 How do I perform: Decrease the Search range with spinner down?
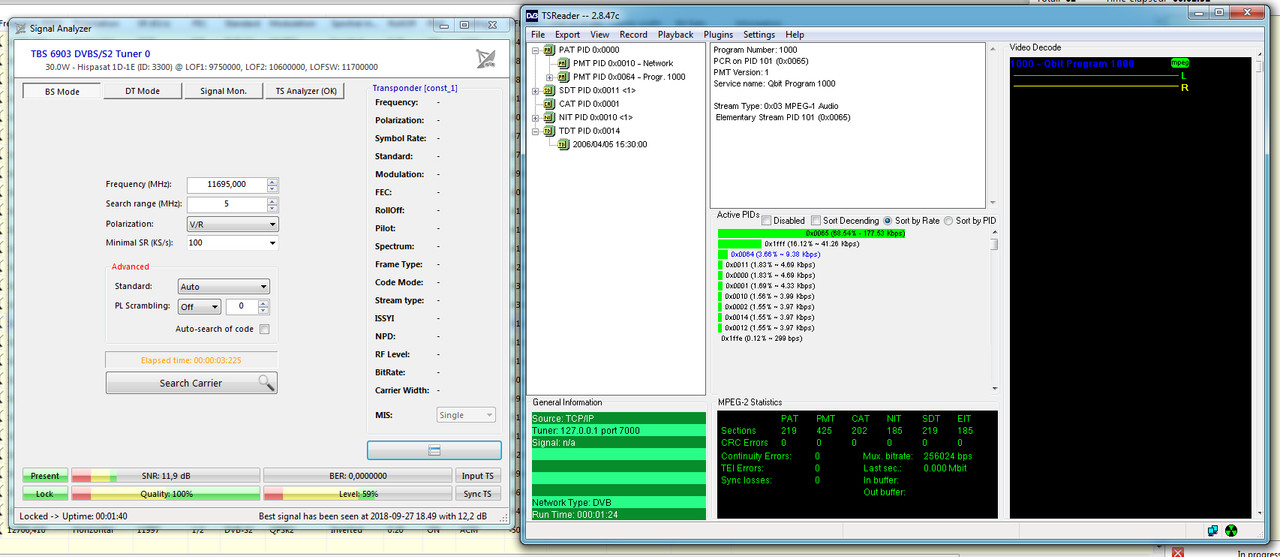[x=273, y=208]
